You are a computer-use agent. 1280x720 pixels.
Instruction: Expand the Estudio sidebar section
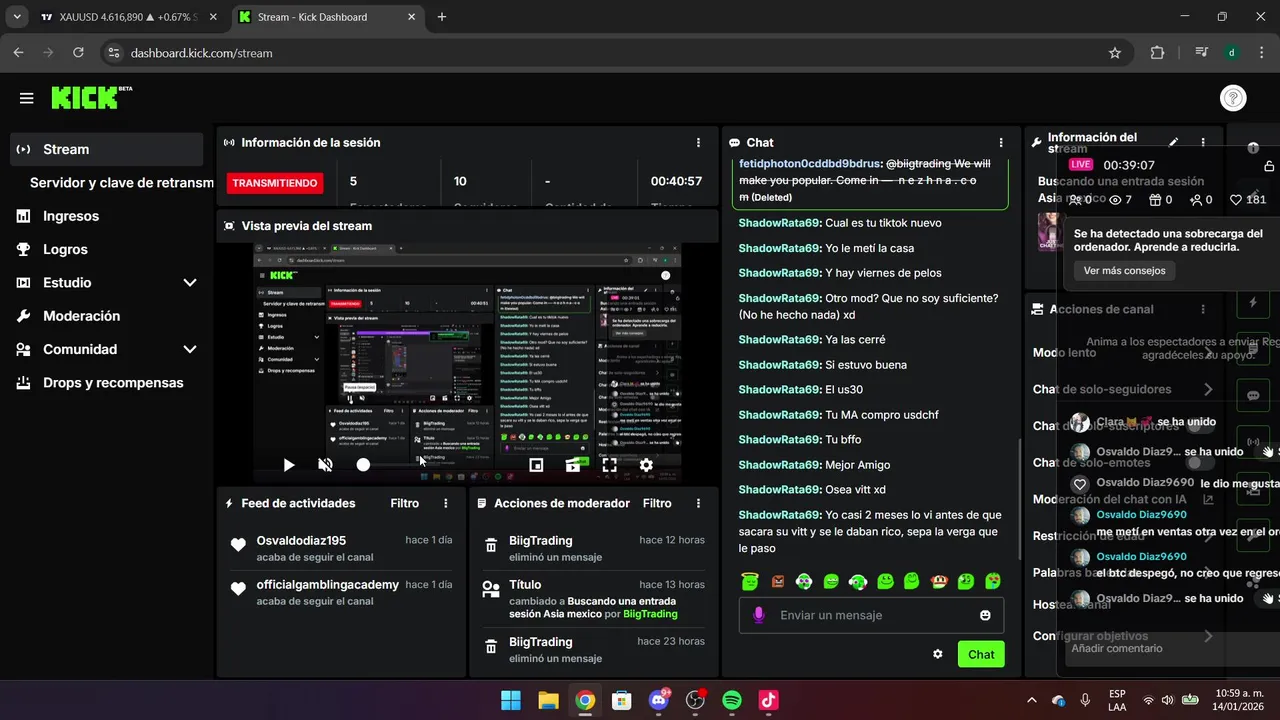[190, 283]
